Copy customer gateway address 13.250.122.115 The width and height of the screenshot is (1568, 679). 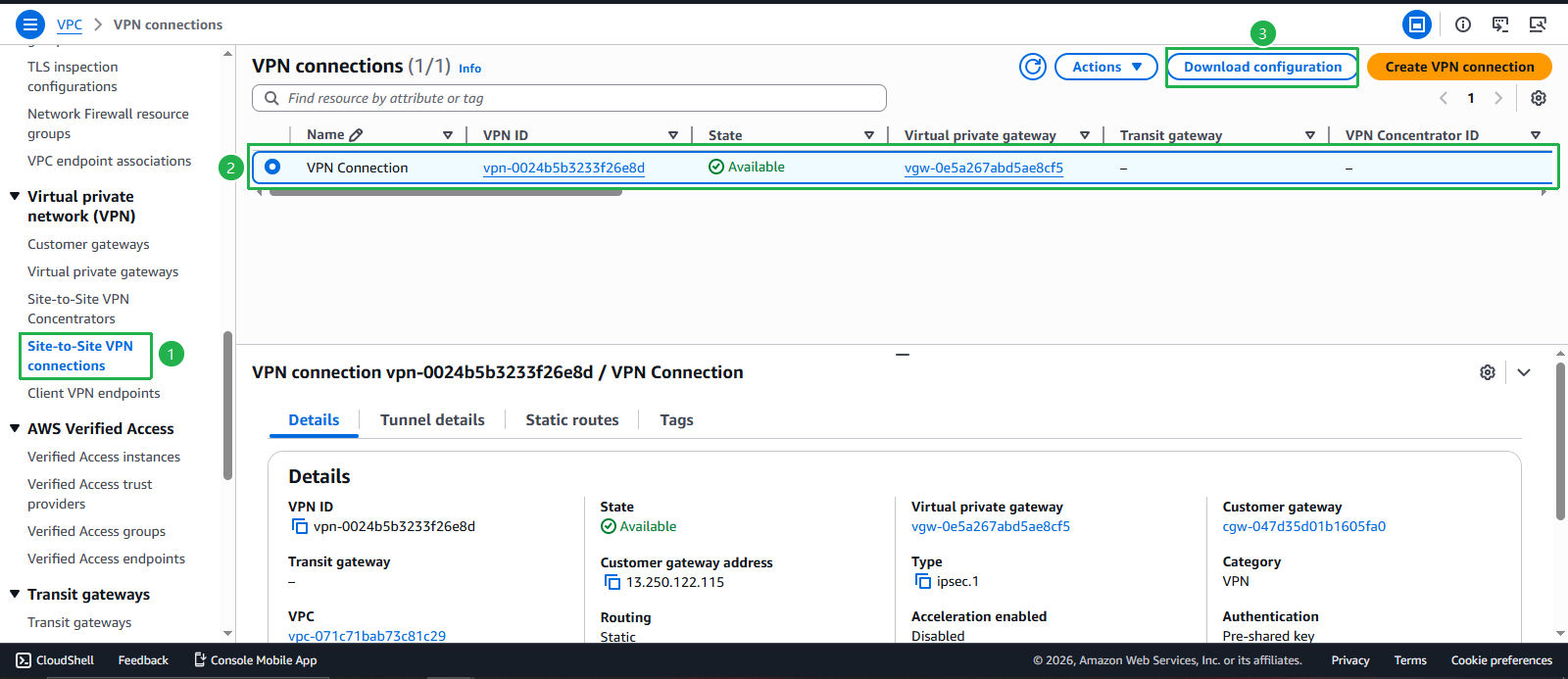(x=612, y=582)
